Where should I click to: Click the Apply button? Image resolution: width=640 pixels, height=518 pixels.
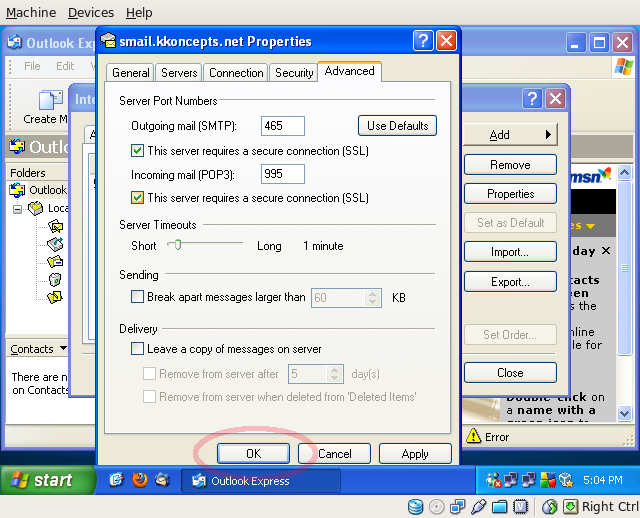coord(415,454)
